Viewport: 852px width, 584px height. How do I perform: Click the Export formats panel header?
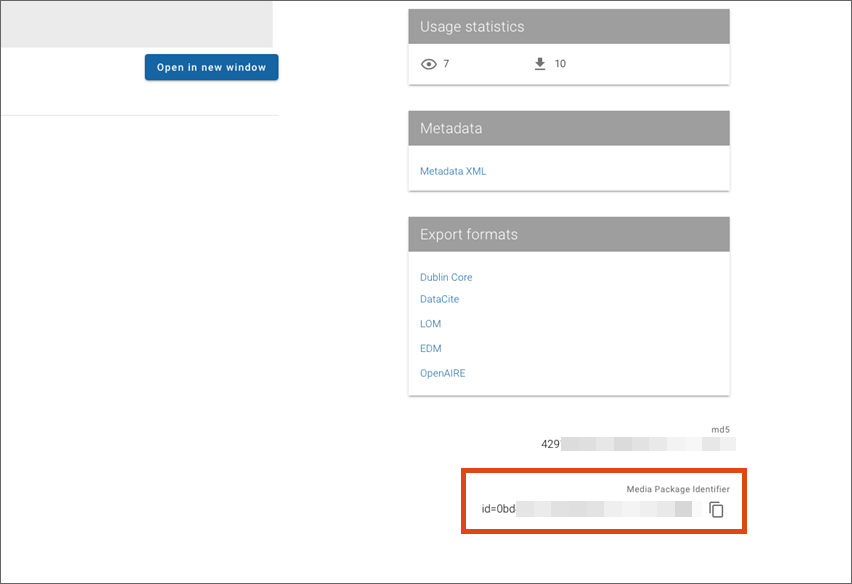(568, 235)
